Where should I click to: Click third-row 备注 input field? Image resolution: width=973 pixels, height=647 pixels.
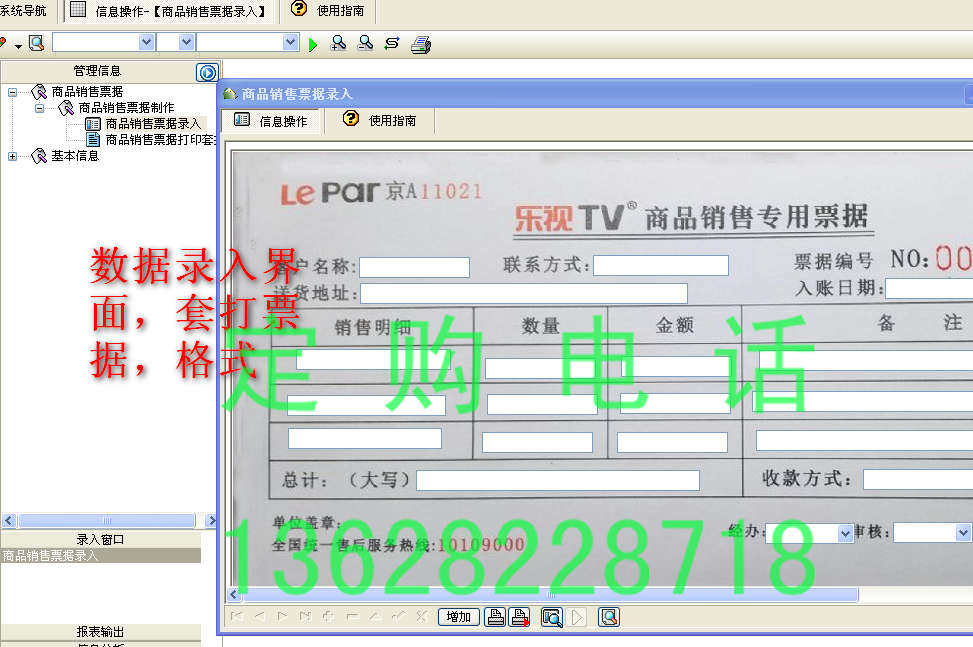864,440
